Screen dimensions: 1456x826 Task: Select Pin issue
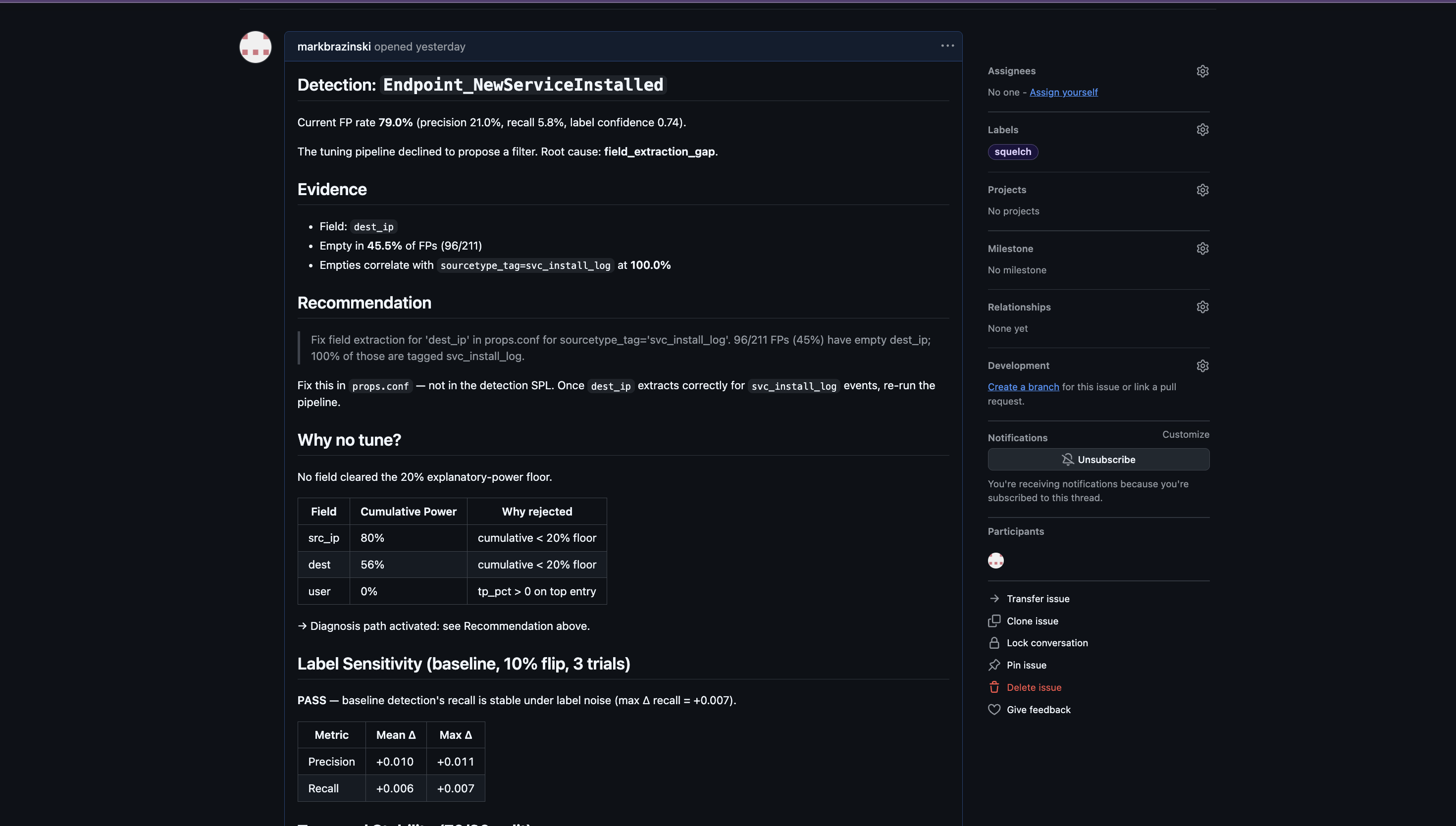pyautogui.click(x=1026, y=665)
